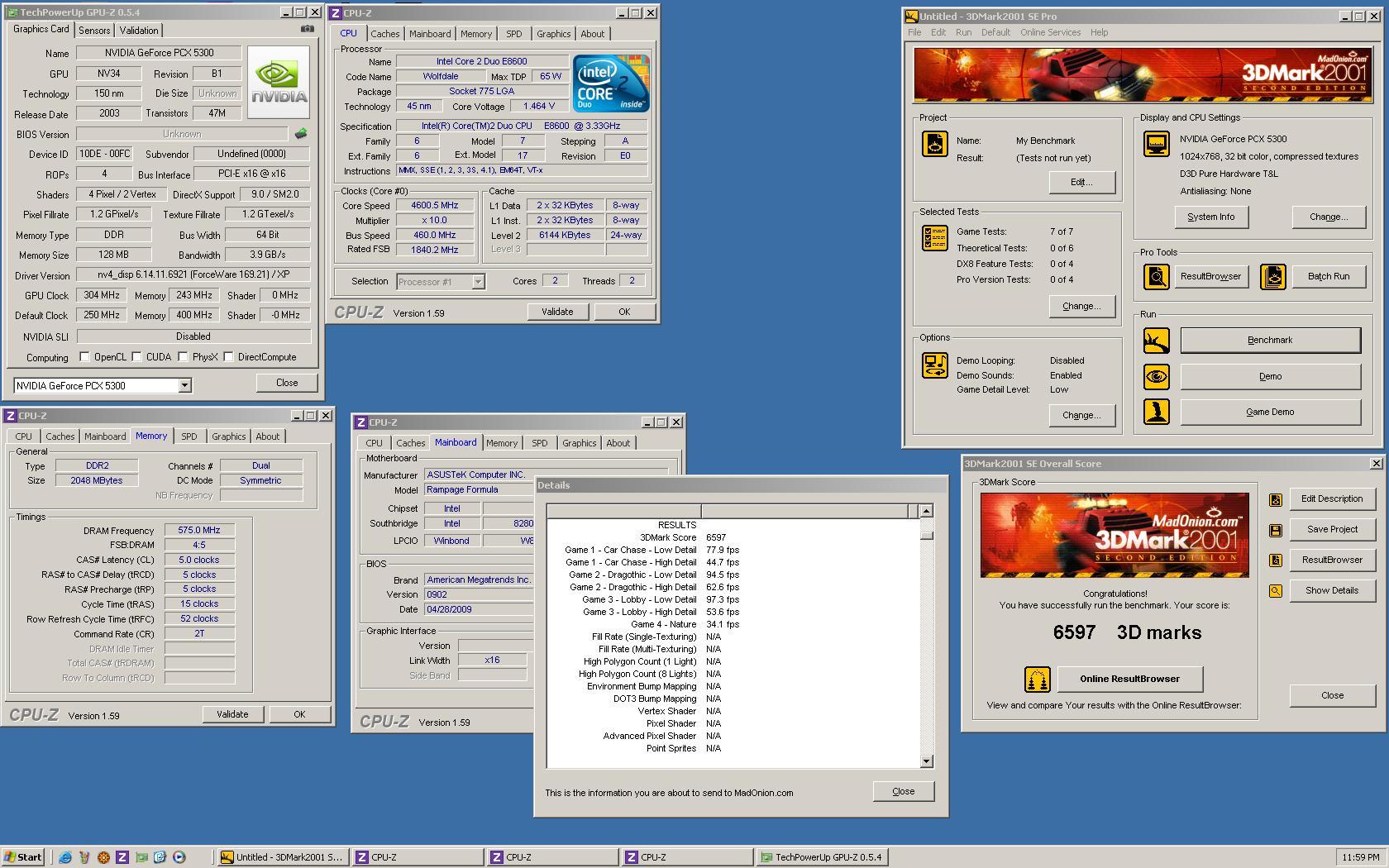Image resolution: width=1389 pixels, height=868 pixels.
Task: Switch to the Sensors tab in GPU-Z
Action: [94, 31]
